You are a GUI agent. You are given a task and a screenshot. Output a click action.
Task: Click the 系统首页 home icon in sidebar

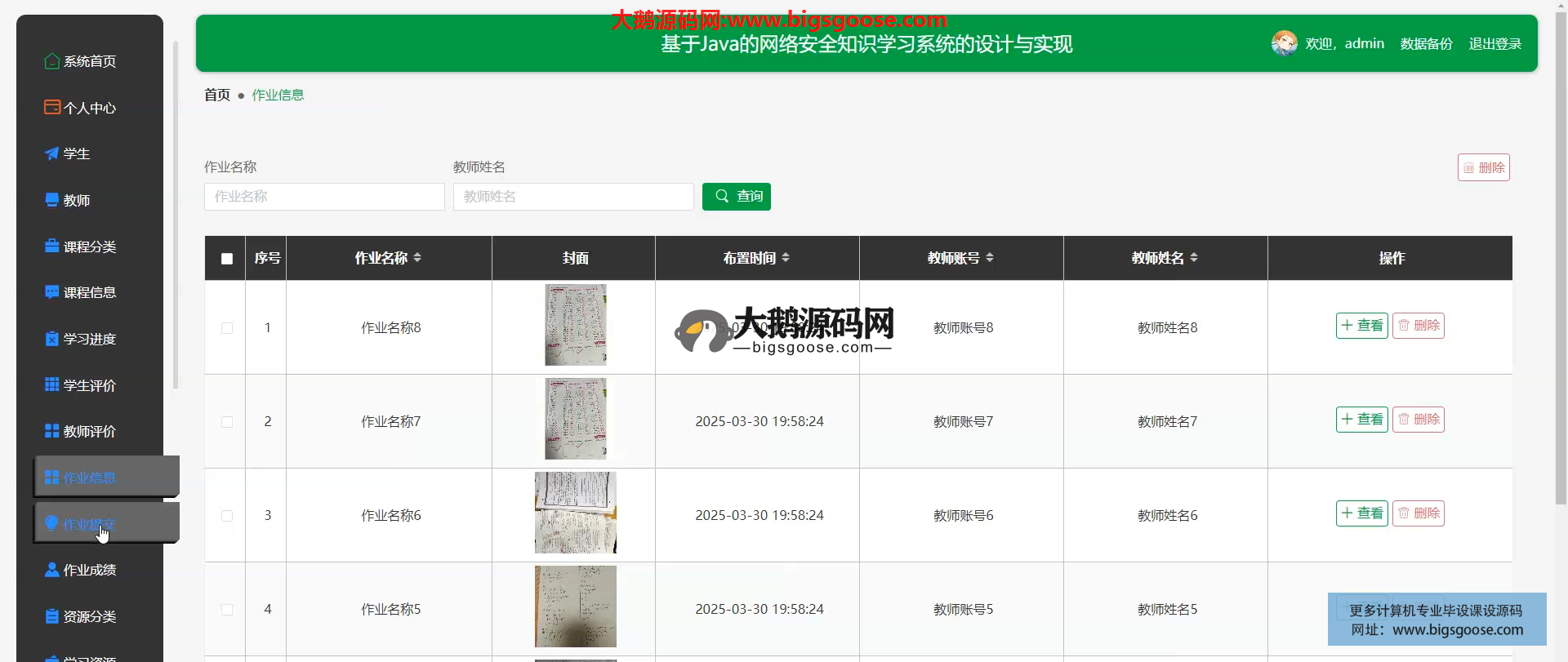[51, 61]
